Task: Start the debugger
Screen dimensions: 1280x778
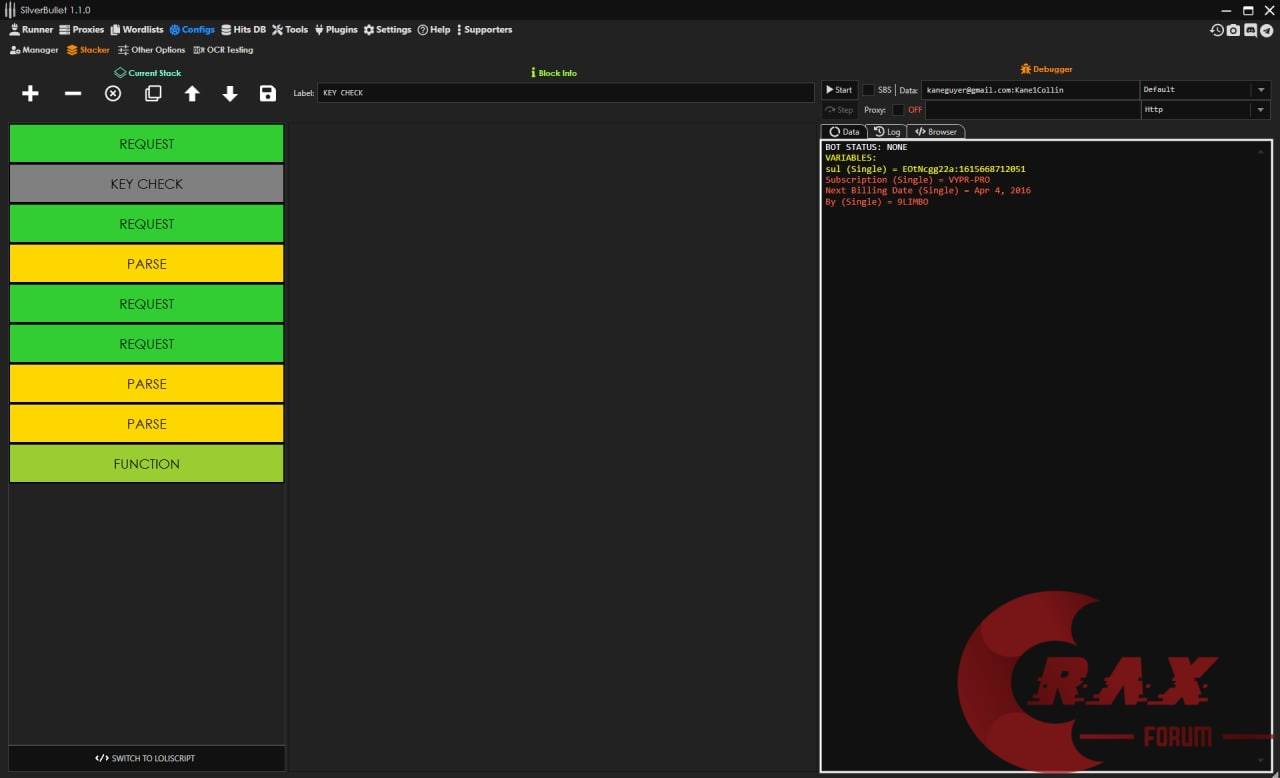Action: pos(839,90)
